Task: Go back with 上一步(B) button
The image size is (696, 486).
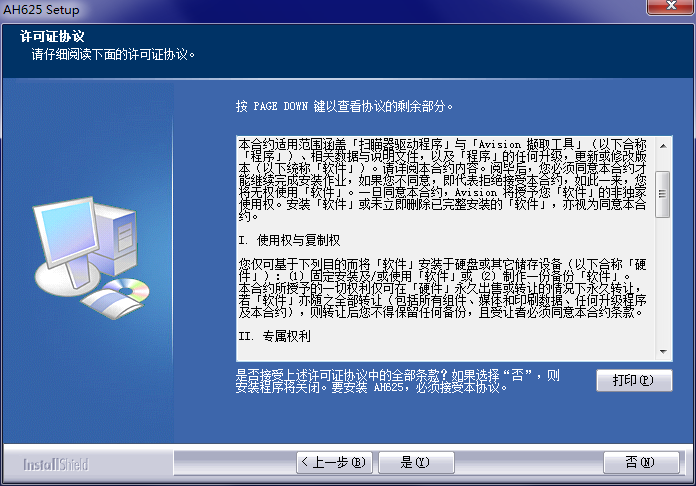Action: coord(334,462)
